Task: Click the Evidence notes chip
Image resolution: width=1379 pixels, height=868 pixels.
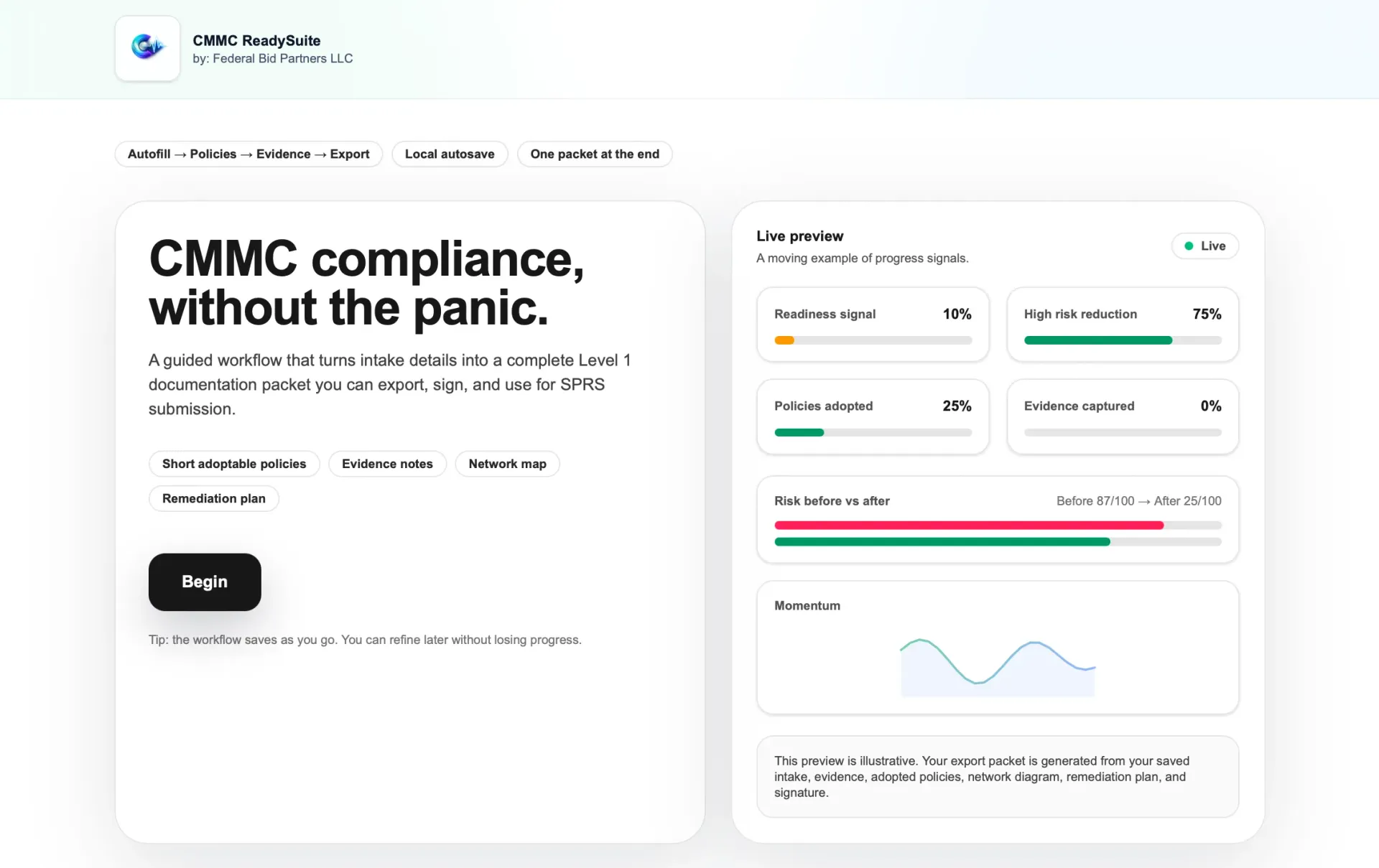Action: tap(387, 464)
